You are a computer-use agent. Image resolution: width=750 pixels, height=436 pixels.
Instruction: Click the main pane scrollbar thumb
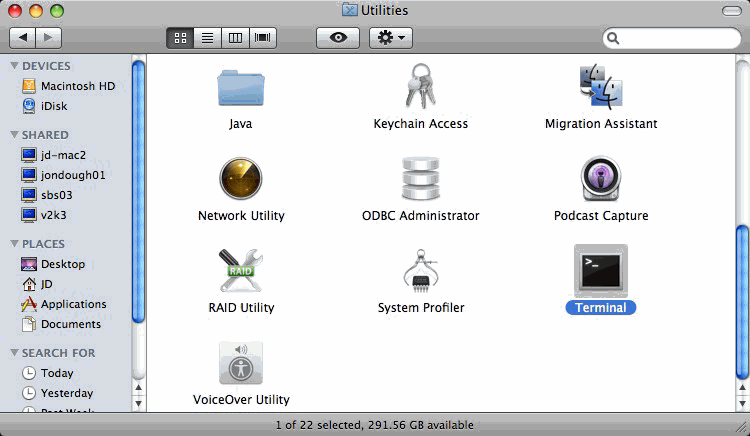[742, 302]
